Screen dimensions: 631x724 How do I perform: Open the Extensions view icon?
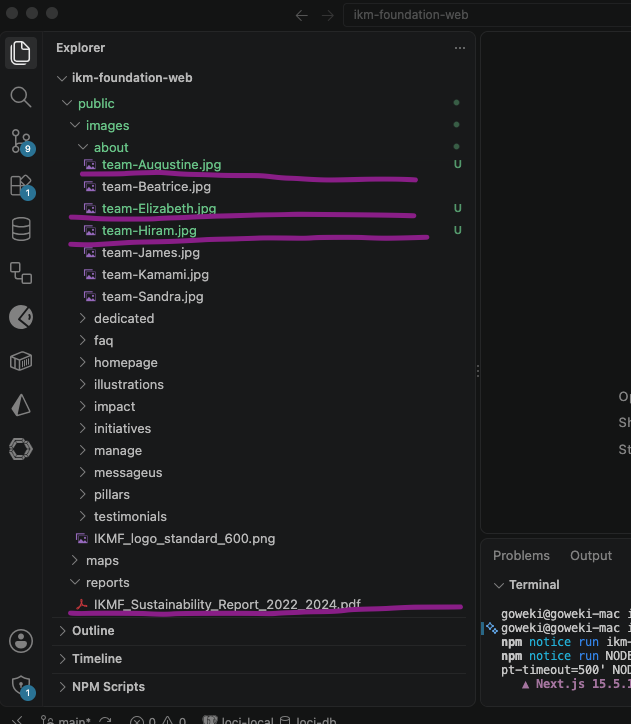tap(22, 186)
